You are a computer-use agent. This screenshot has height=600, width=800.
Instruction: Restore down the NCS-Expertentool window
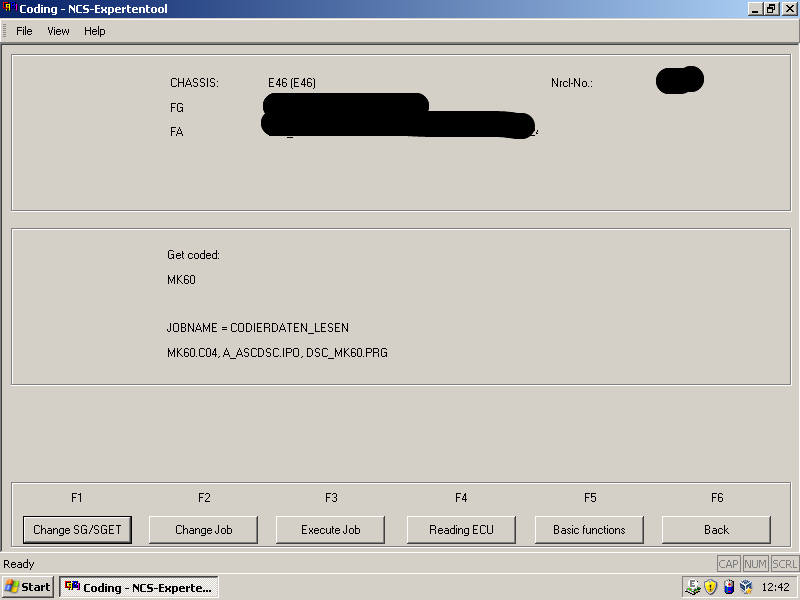pos(771,9)
